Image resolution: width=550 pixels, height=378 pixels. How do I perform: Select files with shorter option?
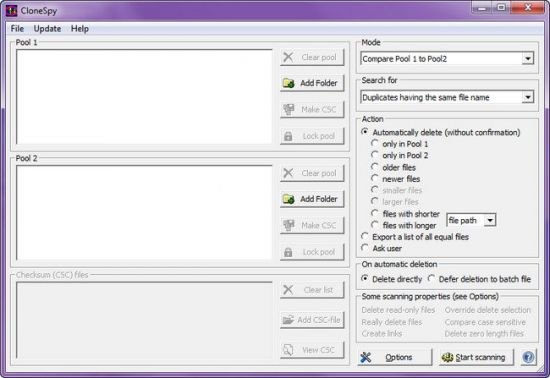click(405, 214)
